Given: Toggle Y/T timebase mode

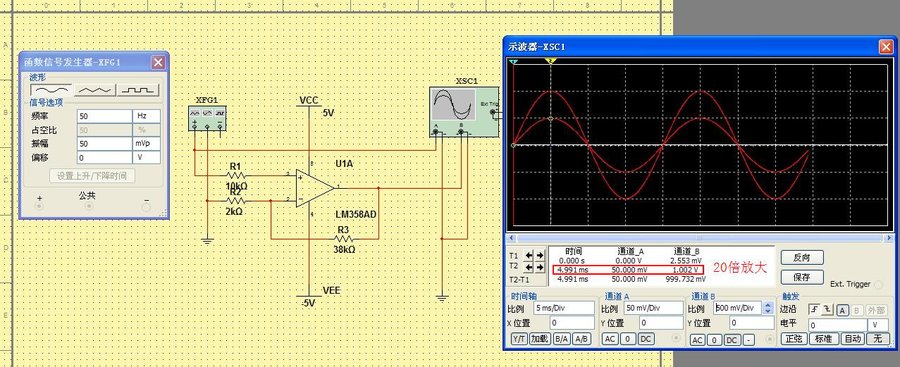Looking at the screenshot, I should pyautogui.click(x=519, y=339).
